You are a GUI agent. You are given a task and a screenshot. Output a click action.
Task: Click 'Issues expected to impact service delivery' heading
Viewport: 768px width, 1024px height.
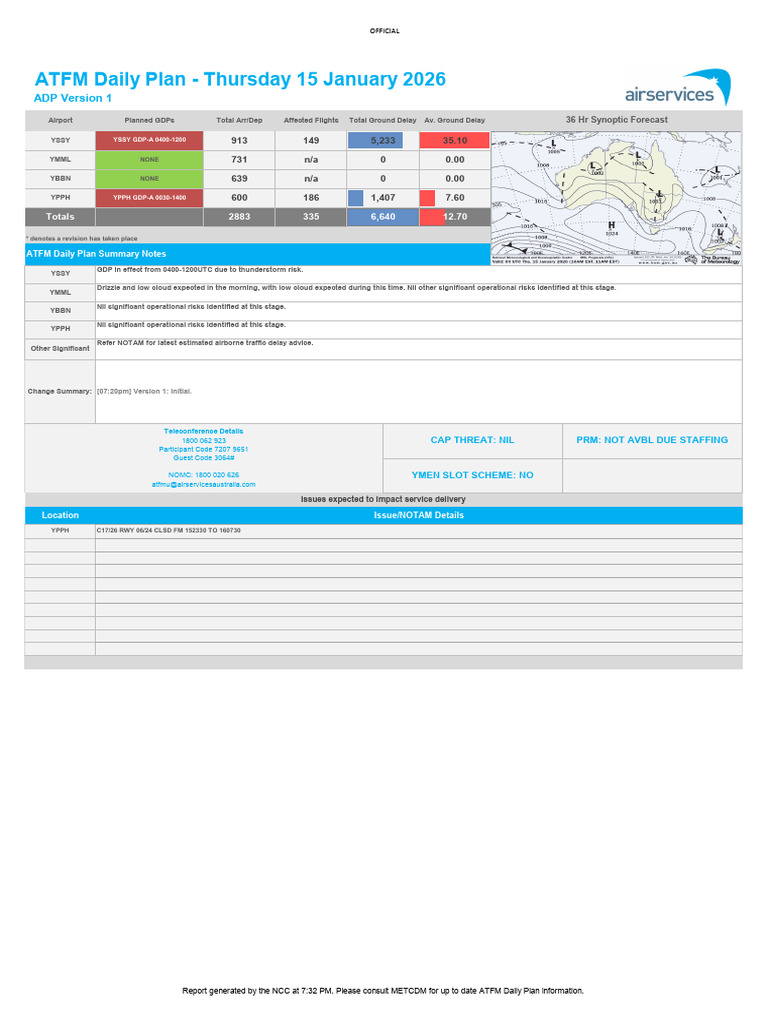pos(383,500)
